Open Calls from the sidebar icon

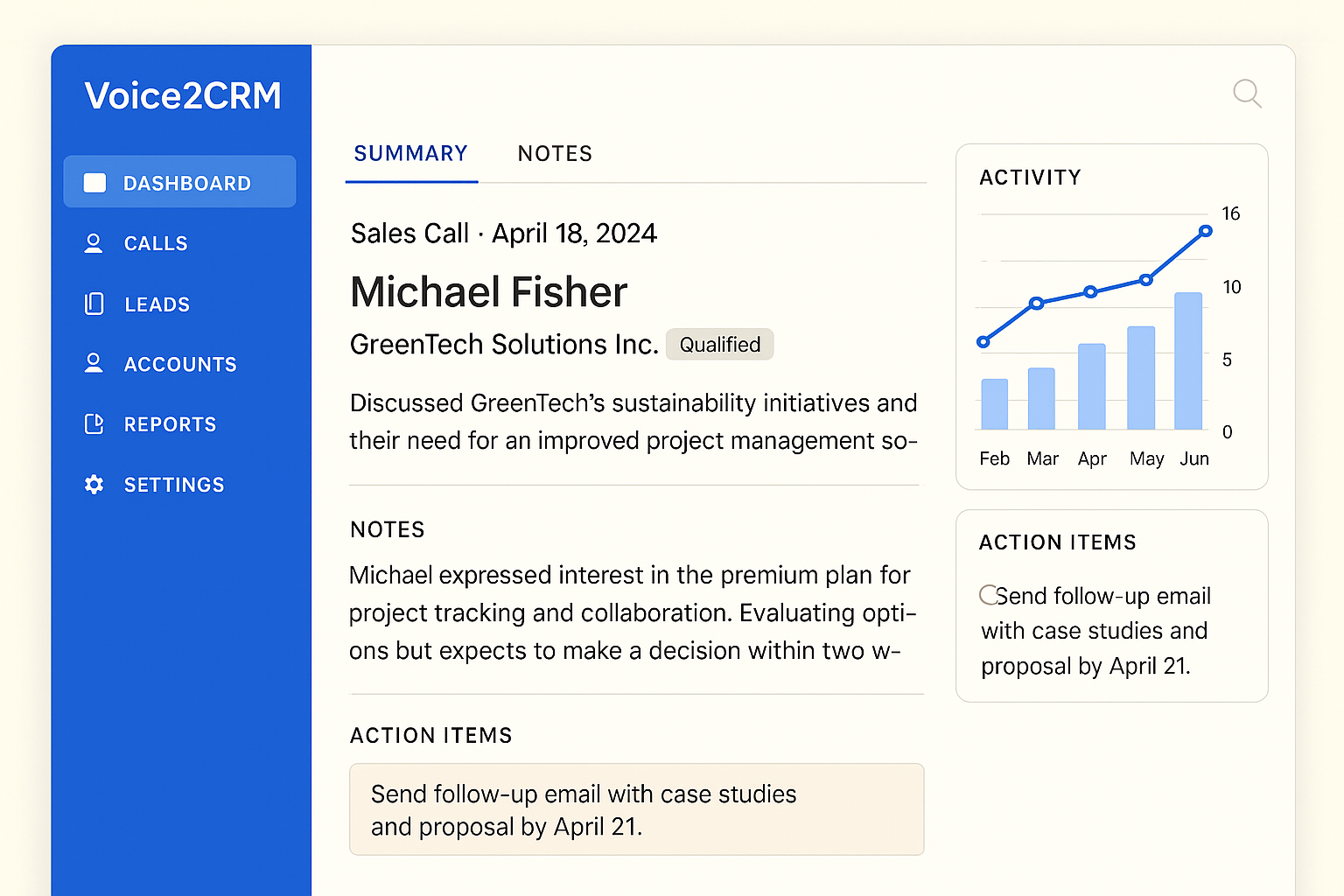[94, 243]
